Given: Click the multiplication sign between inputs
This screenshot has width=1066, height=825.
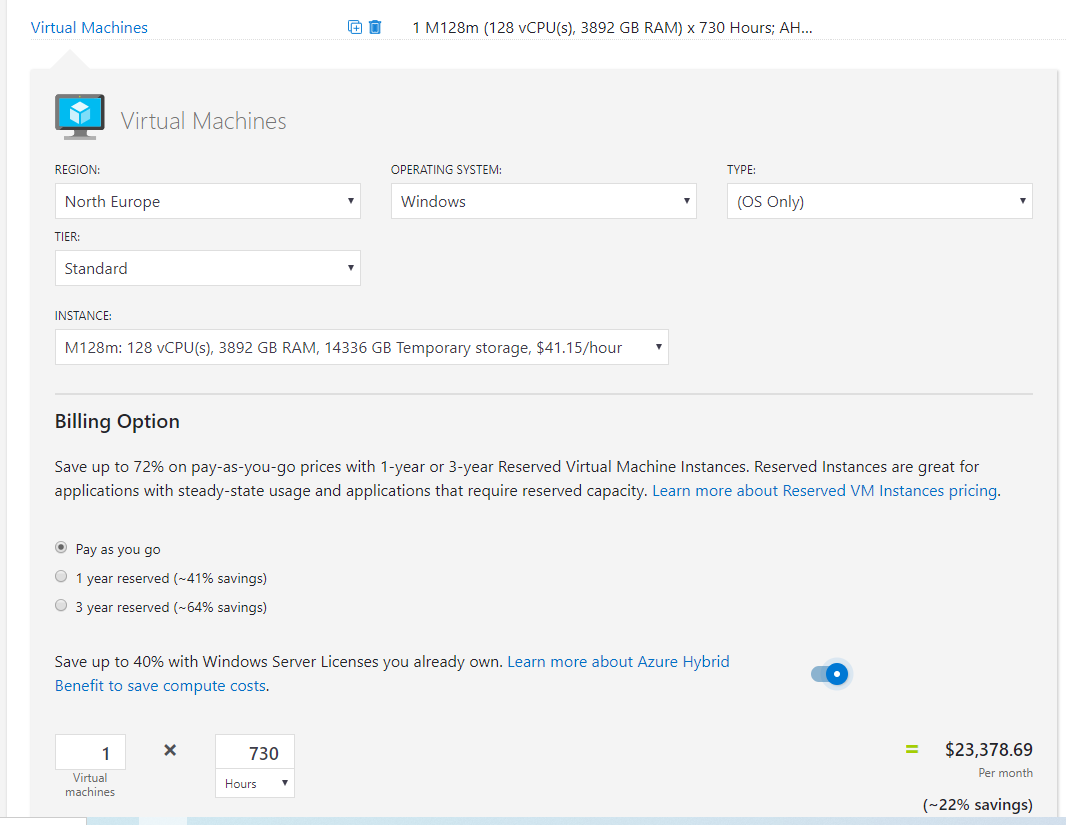Looking at the screenshot, I should point(170,750).
